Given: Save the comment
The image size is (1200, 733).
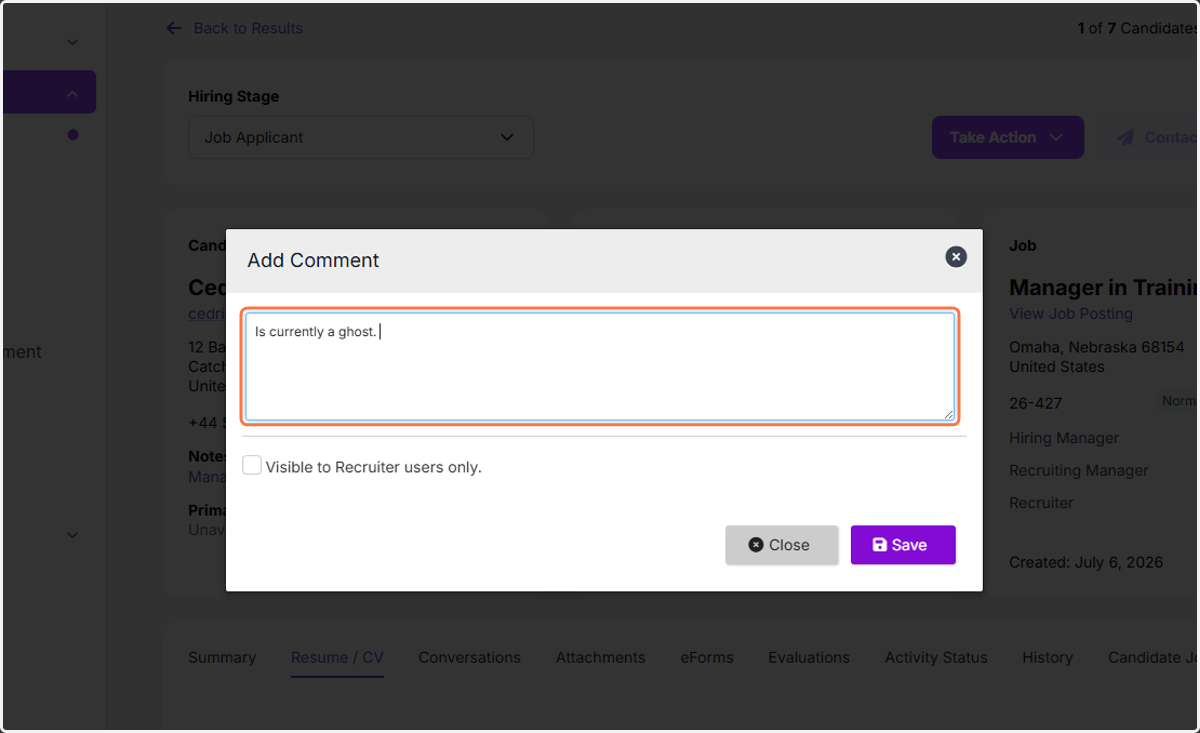Looking at the screenshot, I should tap(903, 545).
